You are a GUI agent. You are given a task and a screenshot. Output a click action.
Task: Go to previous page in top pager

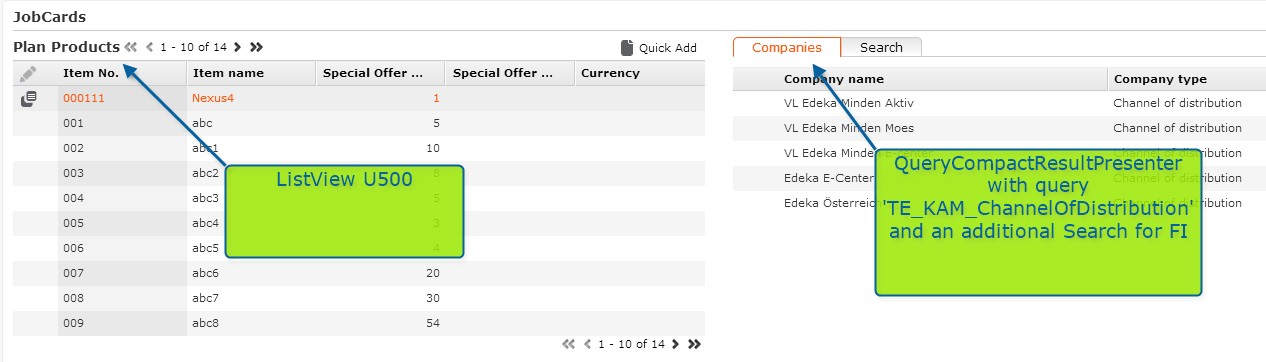pyautogui.click(x=150, y=47)
